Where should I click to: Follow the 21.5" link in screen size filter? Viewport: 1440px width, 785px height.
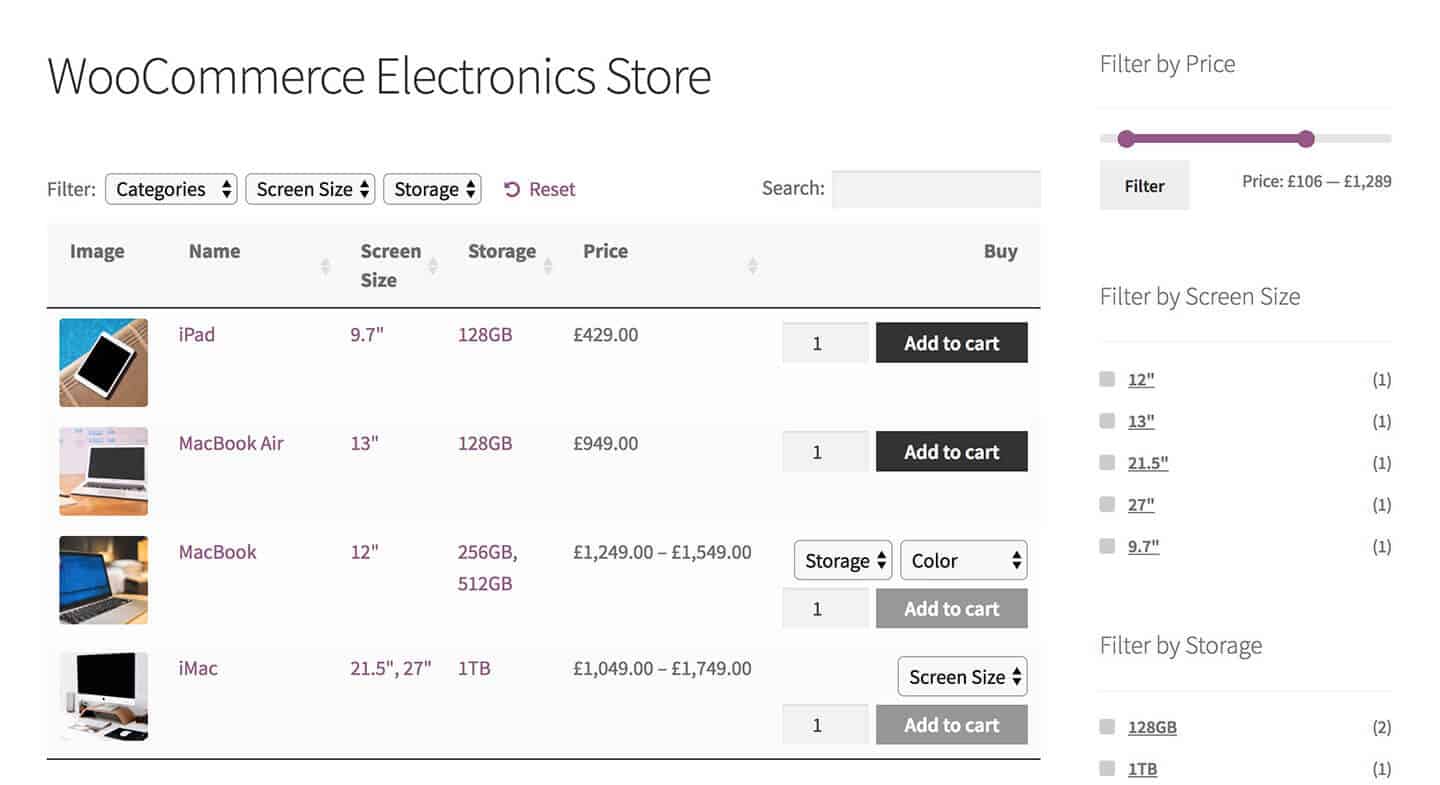click(1148, 463)
